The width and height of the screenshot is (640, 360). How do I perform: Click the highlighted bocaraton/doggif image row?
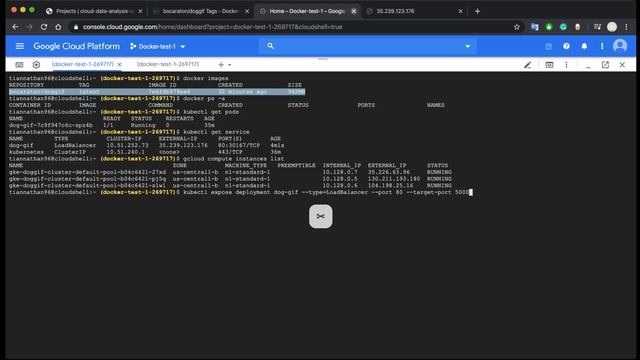[157, 92]
